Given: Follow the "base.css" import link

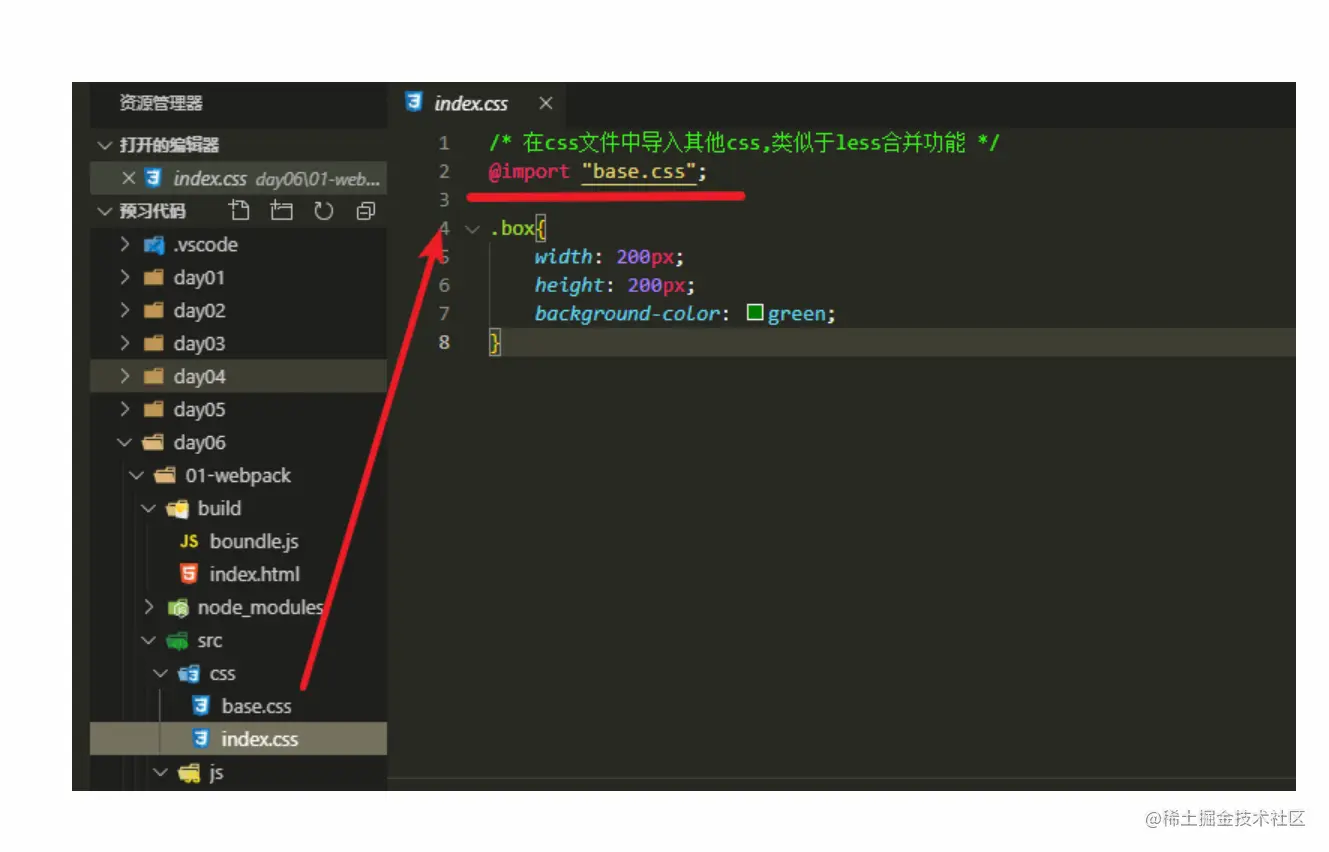Looking at the screenshot, I should coord(639,172).
